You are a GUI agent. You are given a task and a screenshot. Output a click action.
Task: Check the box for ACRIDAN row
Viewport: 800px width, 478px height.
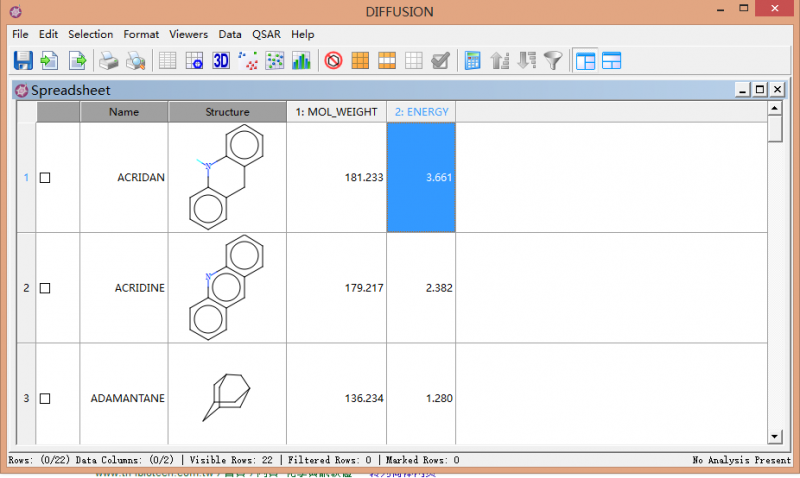tap(45, 178)
